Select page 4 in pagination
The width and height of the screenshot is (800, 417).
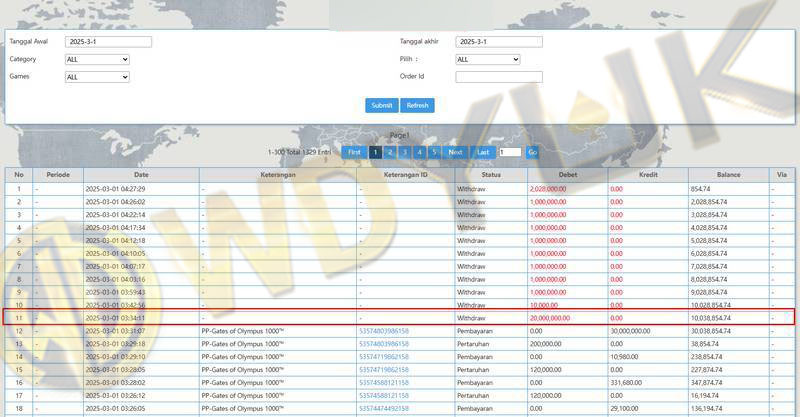tap(420, 152)
